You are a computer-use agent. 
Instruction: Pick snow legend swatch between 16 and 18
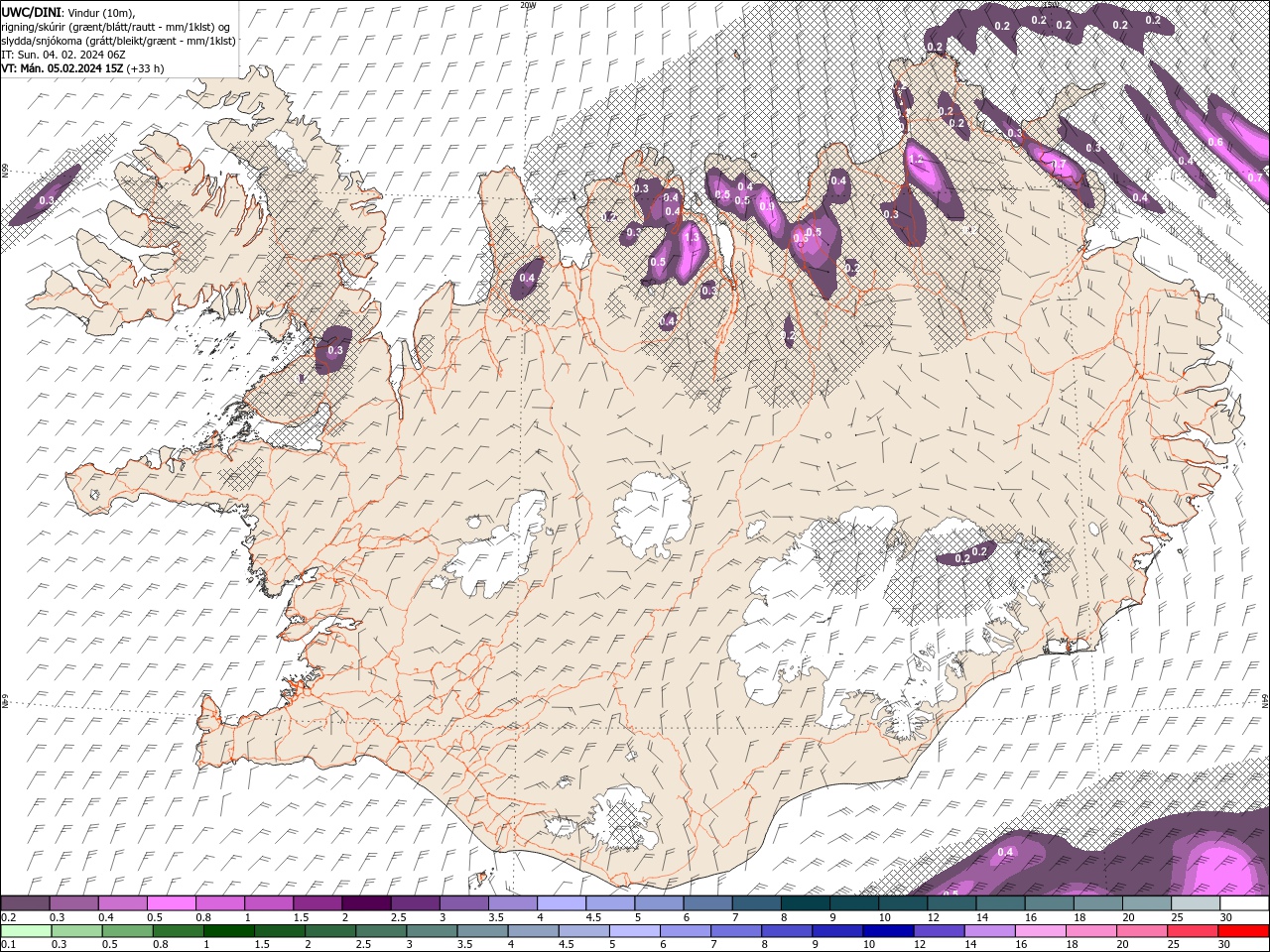(x=1049, y=903)
